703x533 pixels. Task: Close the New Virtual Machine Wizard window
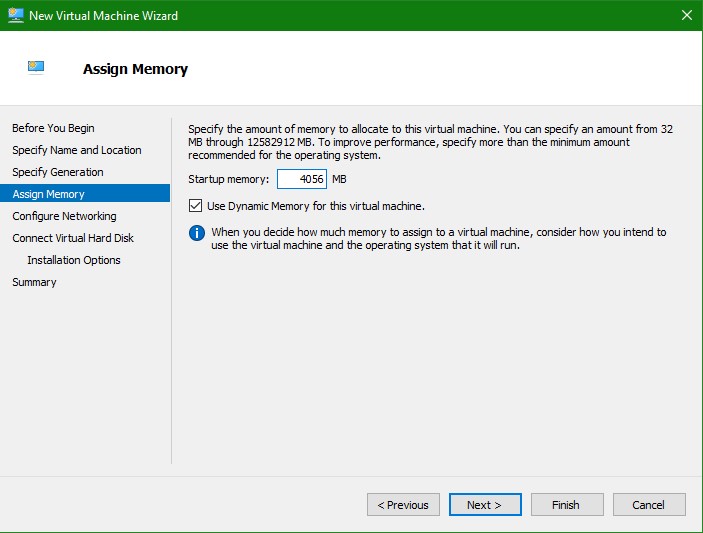click(686, 15)
